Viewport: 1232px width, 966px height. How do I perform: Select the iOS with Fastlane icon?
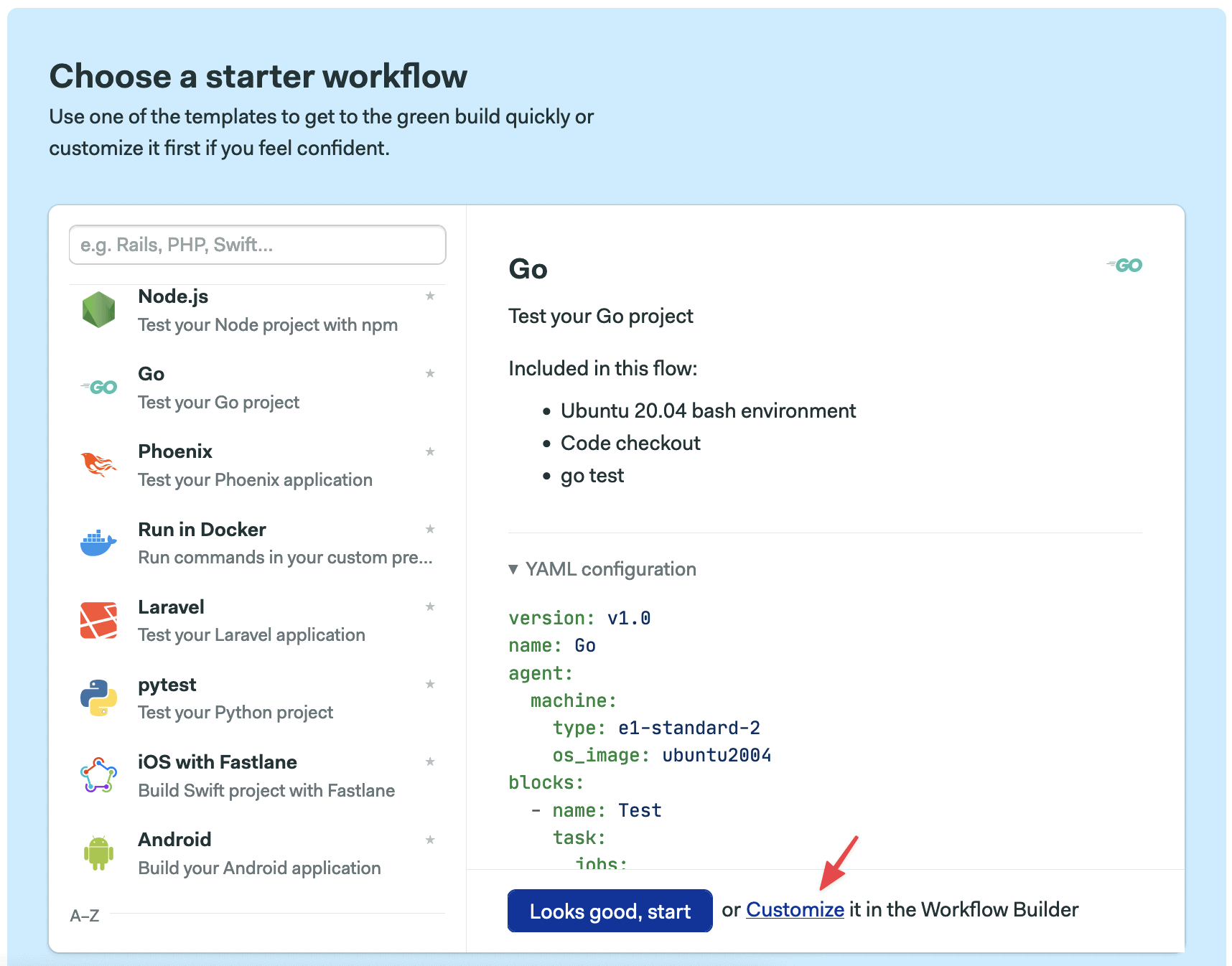point(98,775)
